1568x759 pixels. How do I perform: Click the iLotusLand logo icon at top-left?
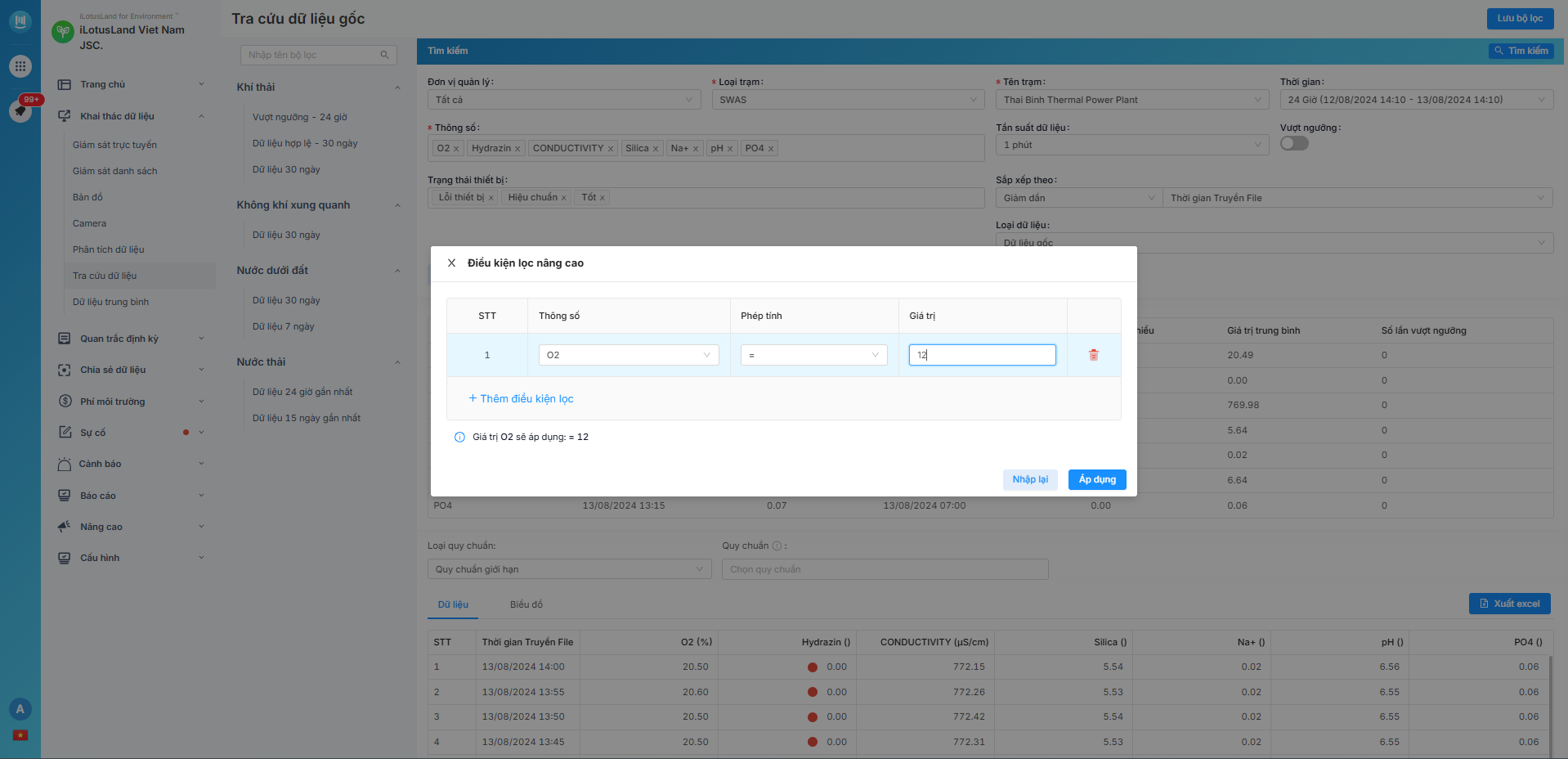tap(20, 20)
